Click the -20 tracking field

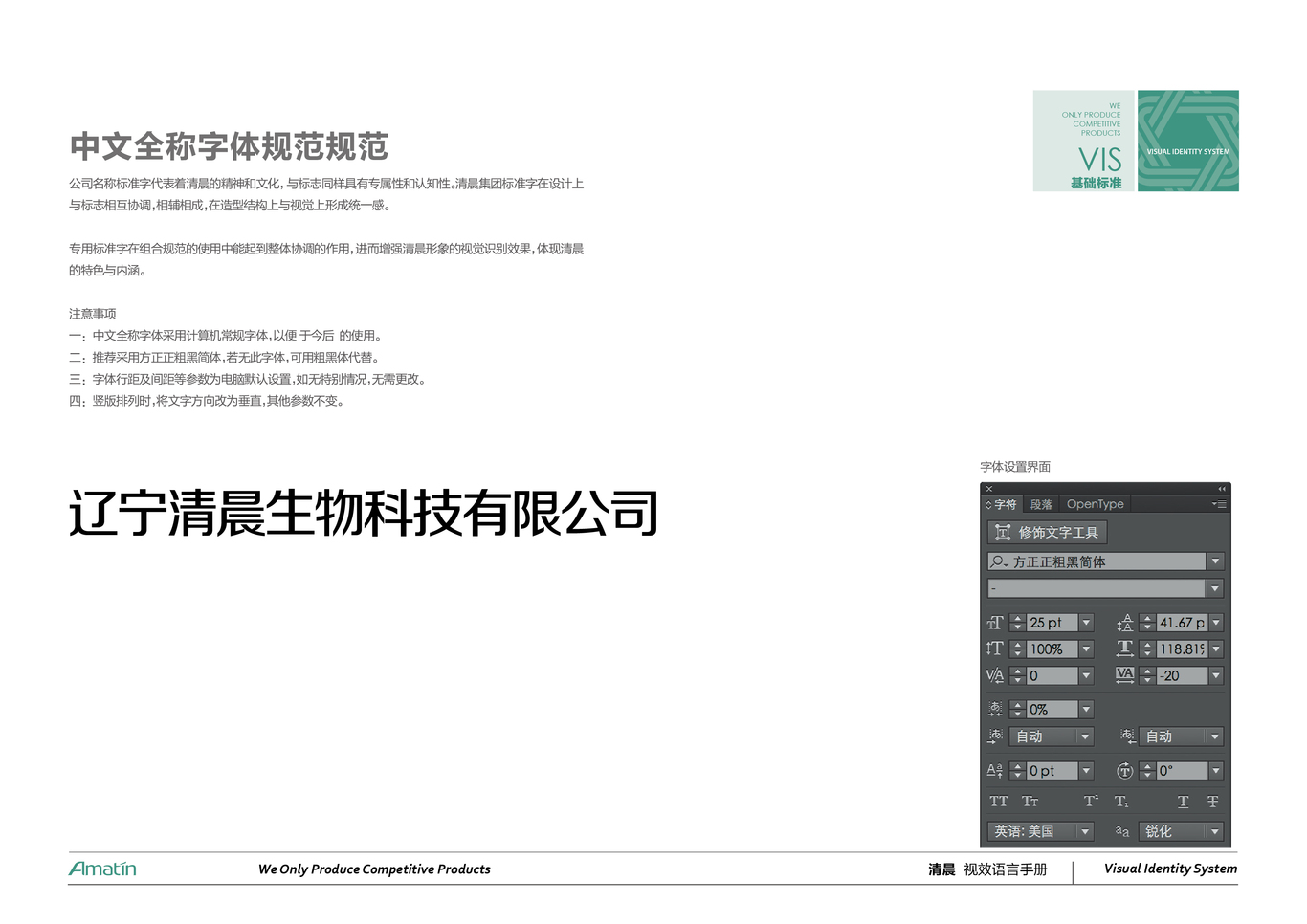pyautogui.click(x=1182, y=675)
